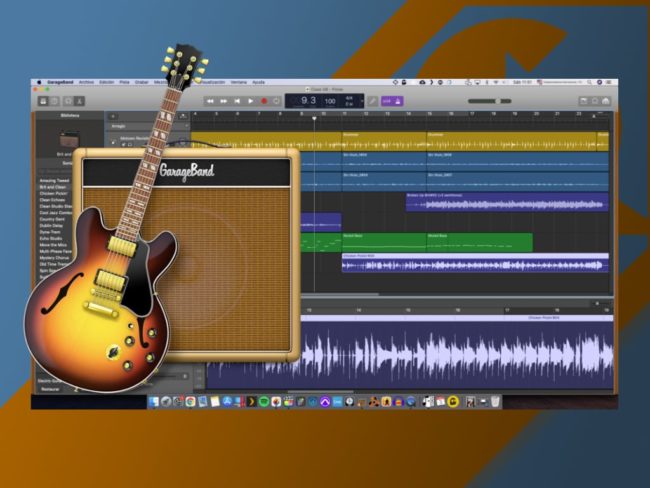Screen dimensions: 650x488
Task: Select the Clean Echoes patch
Action: pos(52,200)
